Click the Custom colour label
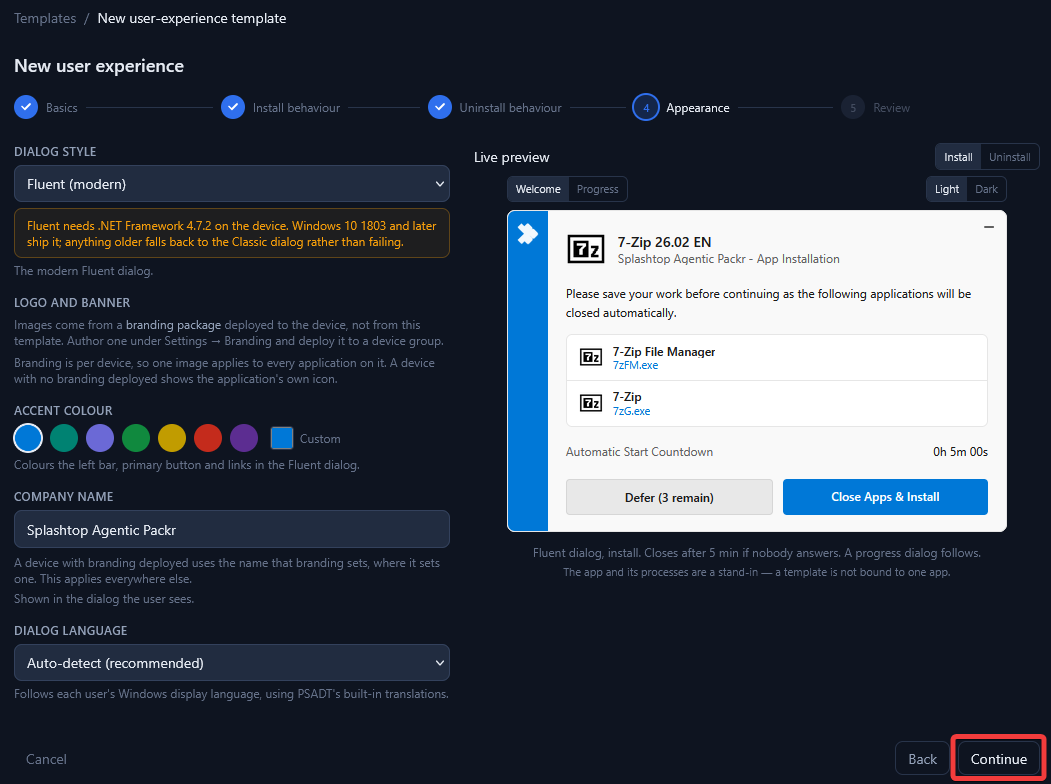Viewport: 1051px width, 784px height. tap(320, 439)
